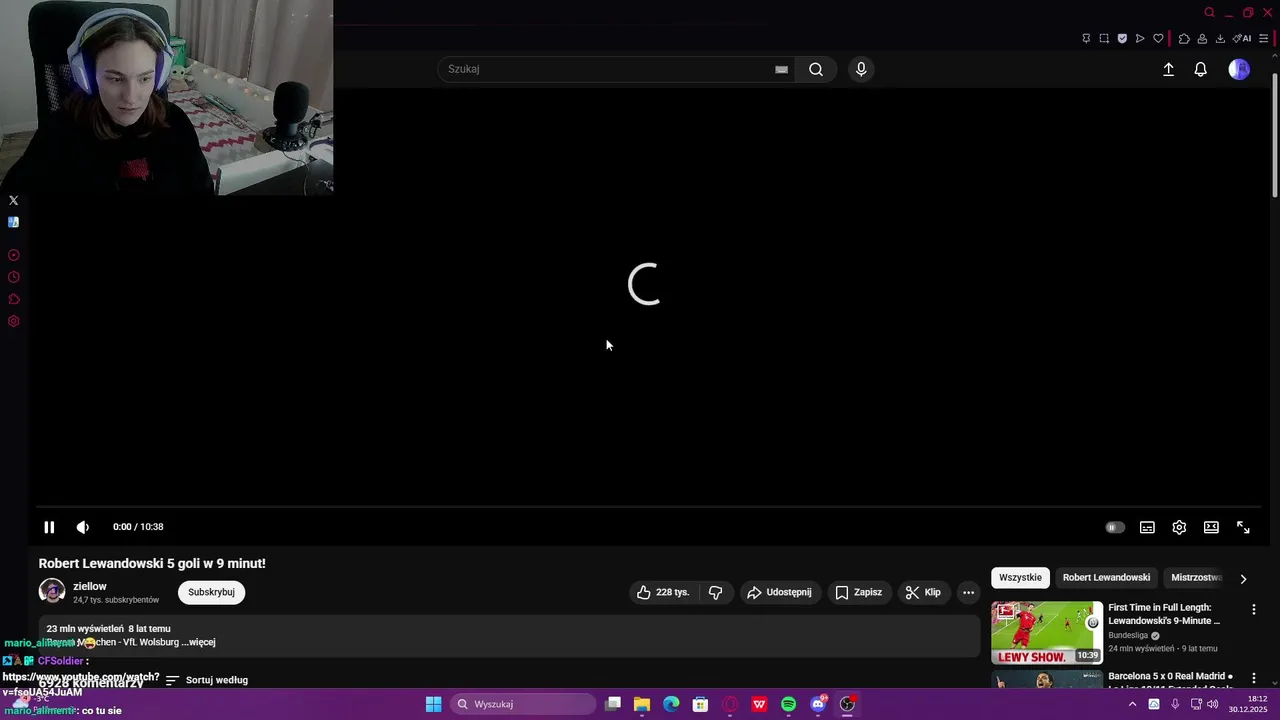Image resolution: width=1280 pixels, height=720 pixels.
Task: Open the YouTube create/upload icon
Action: [1168, 69]
